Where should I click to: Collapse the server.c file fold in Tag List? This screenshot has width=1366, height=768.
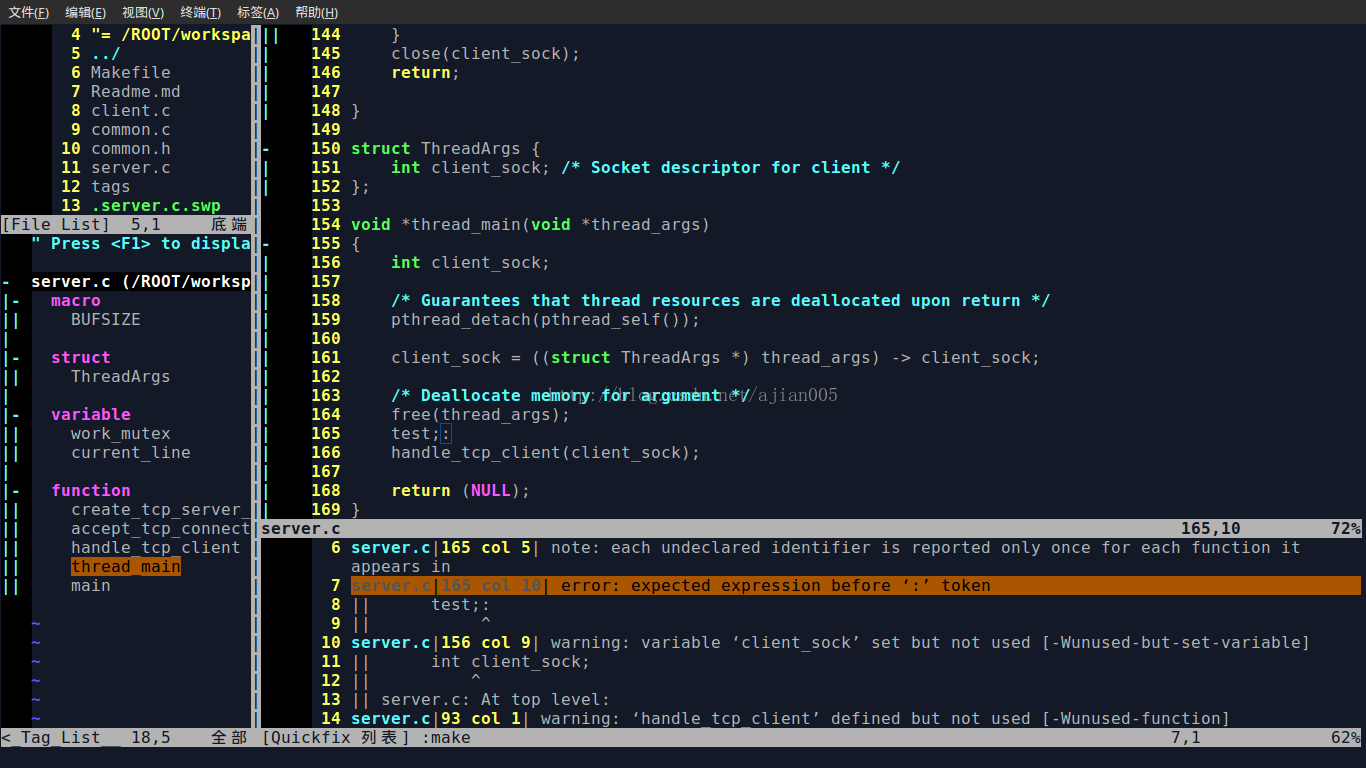tap(6, 282)
